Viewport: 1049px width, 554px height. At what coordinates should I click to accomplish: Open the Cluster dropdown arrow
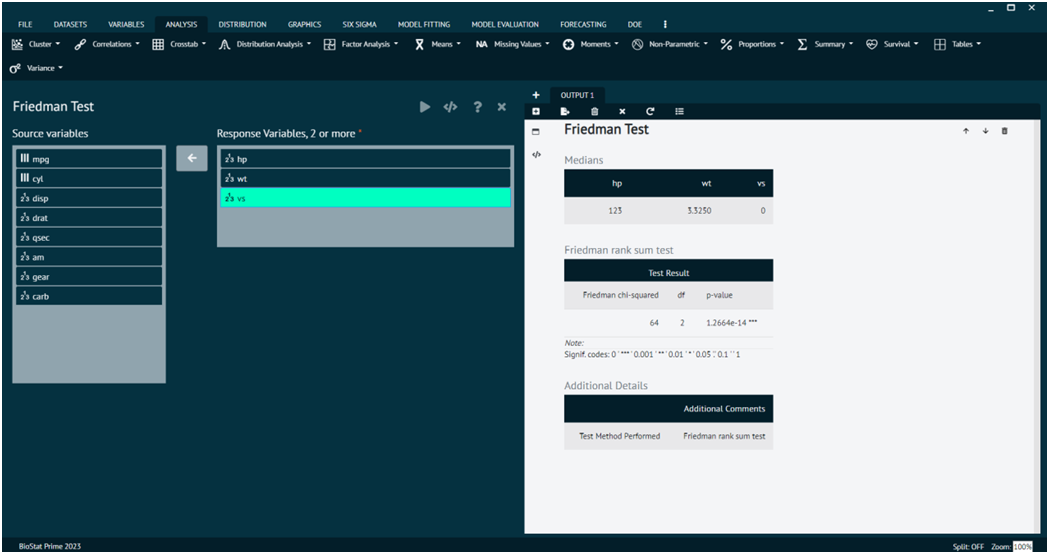(58, 44)
